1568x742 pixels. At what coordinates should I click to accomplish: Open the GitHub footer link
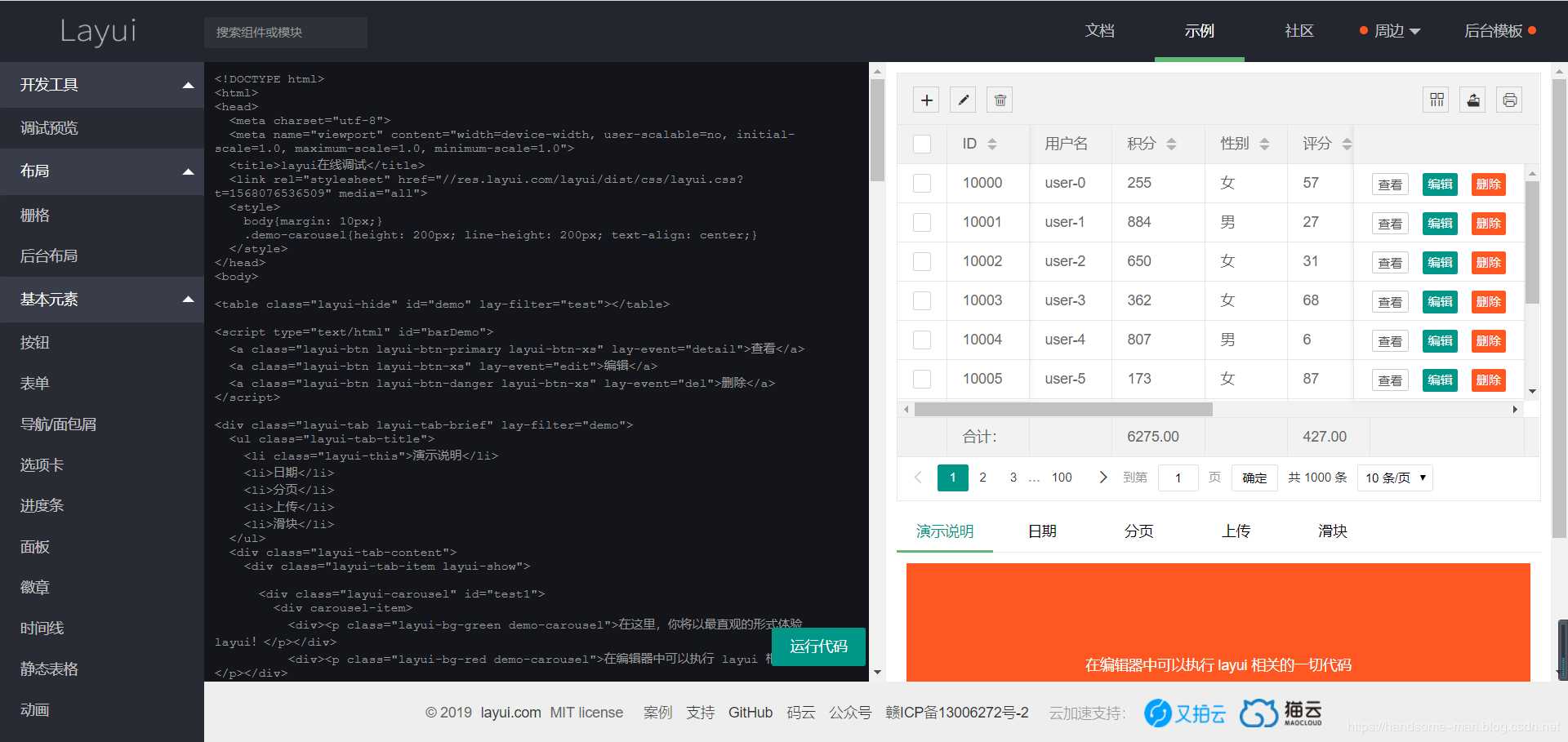click(750, 713)
